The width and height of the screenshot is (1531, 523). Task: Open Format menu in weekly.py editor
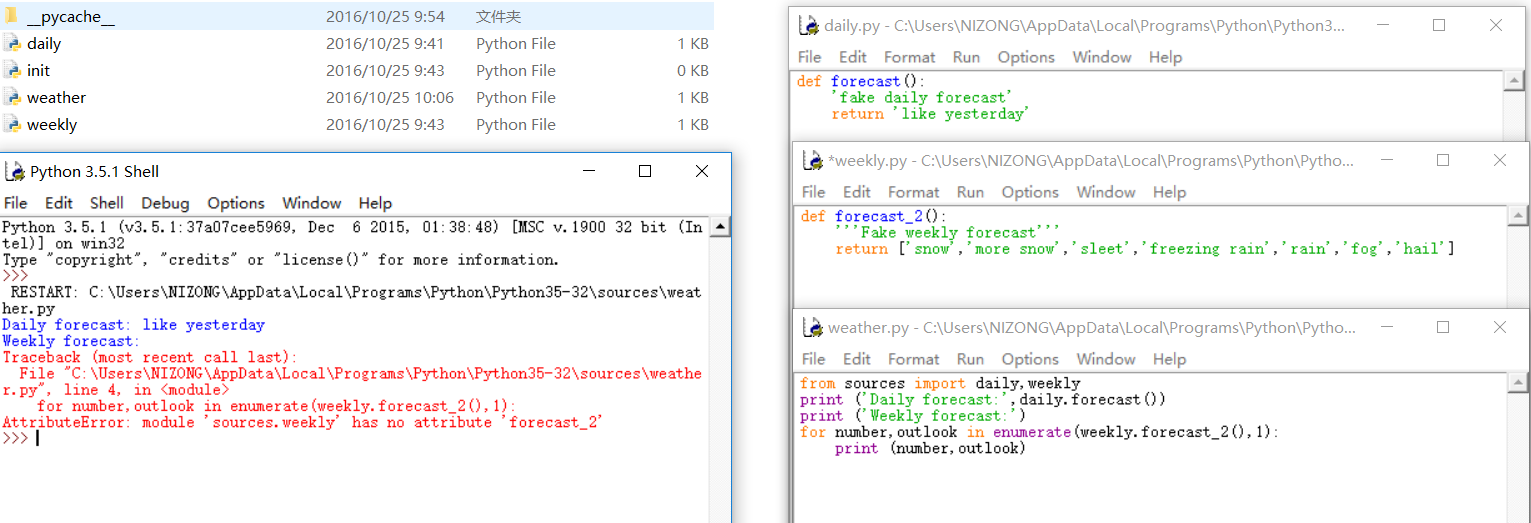(x=913, y=192)
